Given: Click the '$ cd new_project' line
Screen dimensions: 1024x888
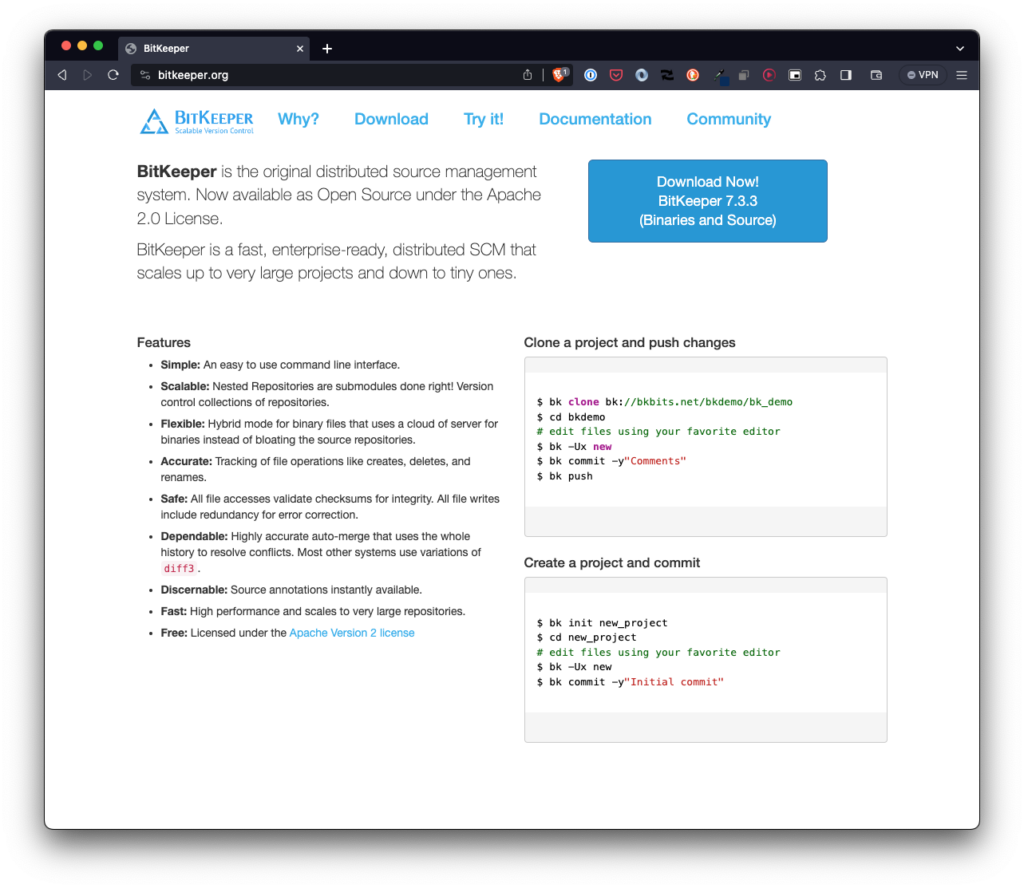Looking at the screenshot, I should [x=586, y=637].
